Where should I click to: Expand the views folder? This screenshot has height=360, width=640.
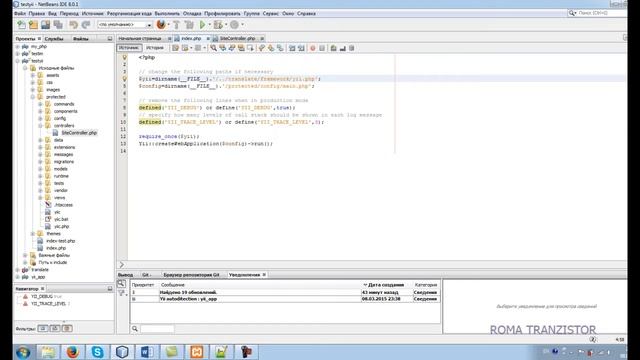40,198
